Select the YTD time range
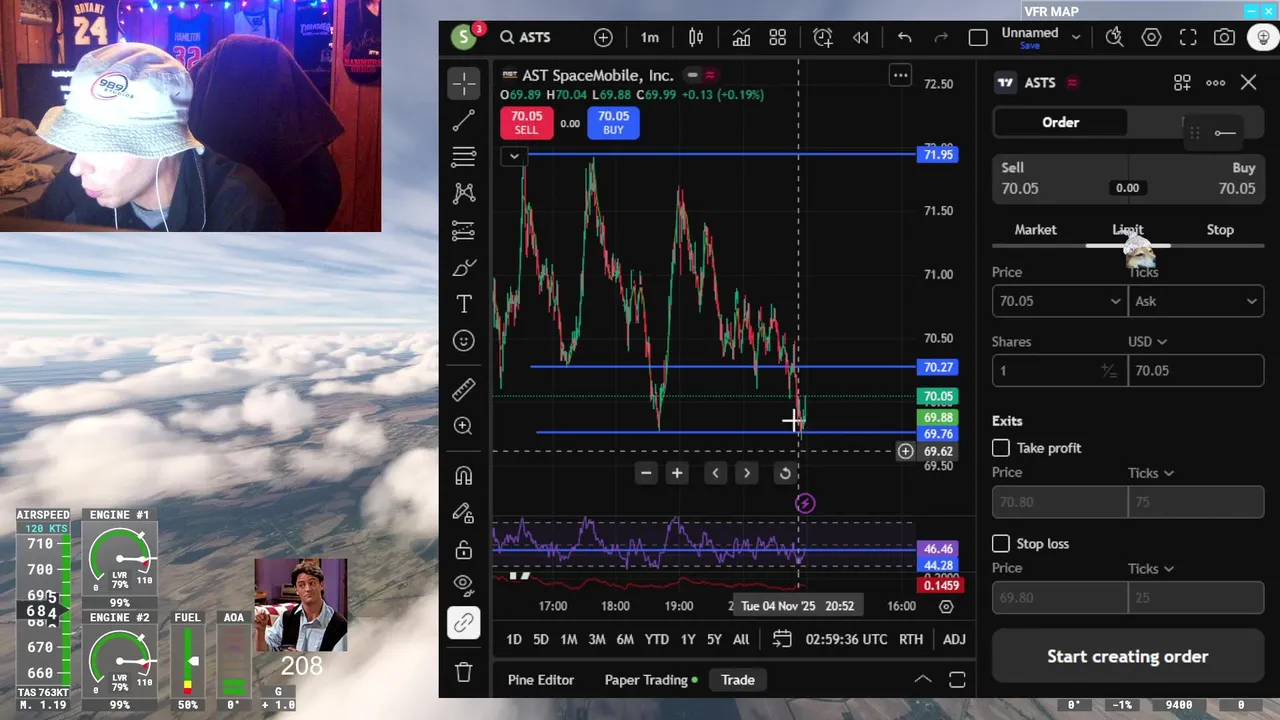Image resolution: width=1280 pixels, height=720 pixels. (656, 639)
